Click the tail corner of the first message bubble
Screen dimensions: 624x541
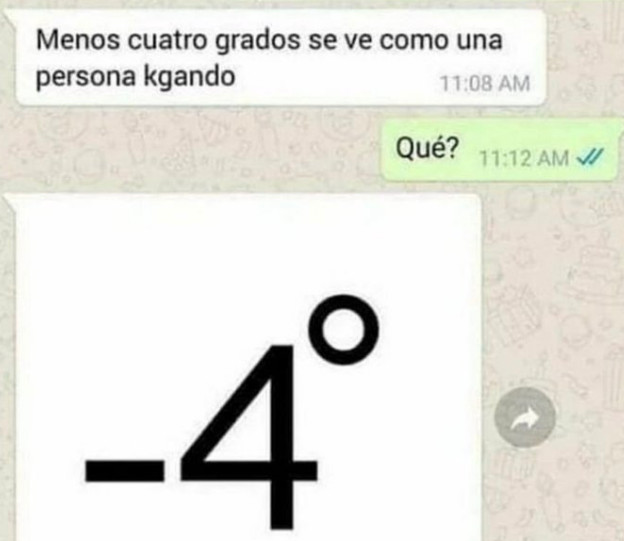tap(10, 16)
